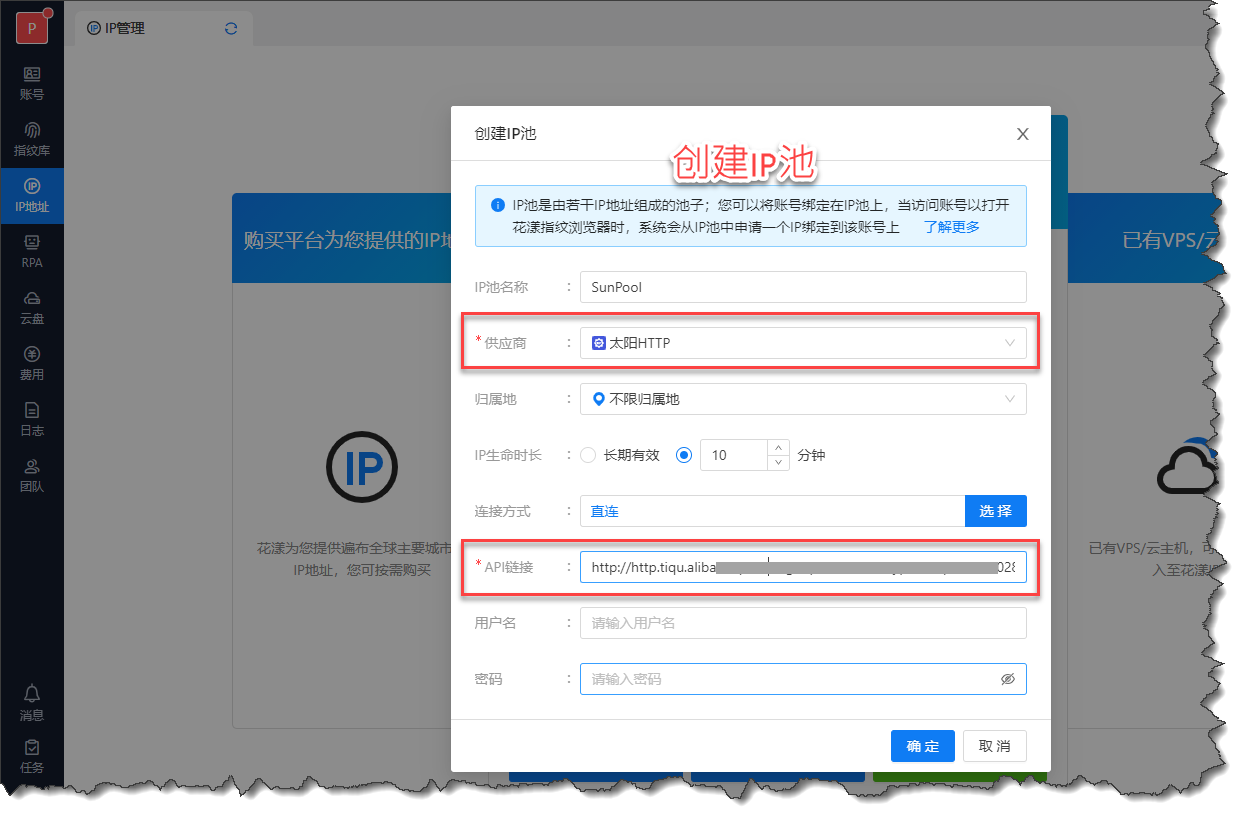Viewport: 1248px width, 819px height.
Task: Open the 日志 logs icon
Action: (32, 419)
